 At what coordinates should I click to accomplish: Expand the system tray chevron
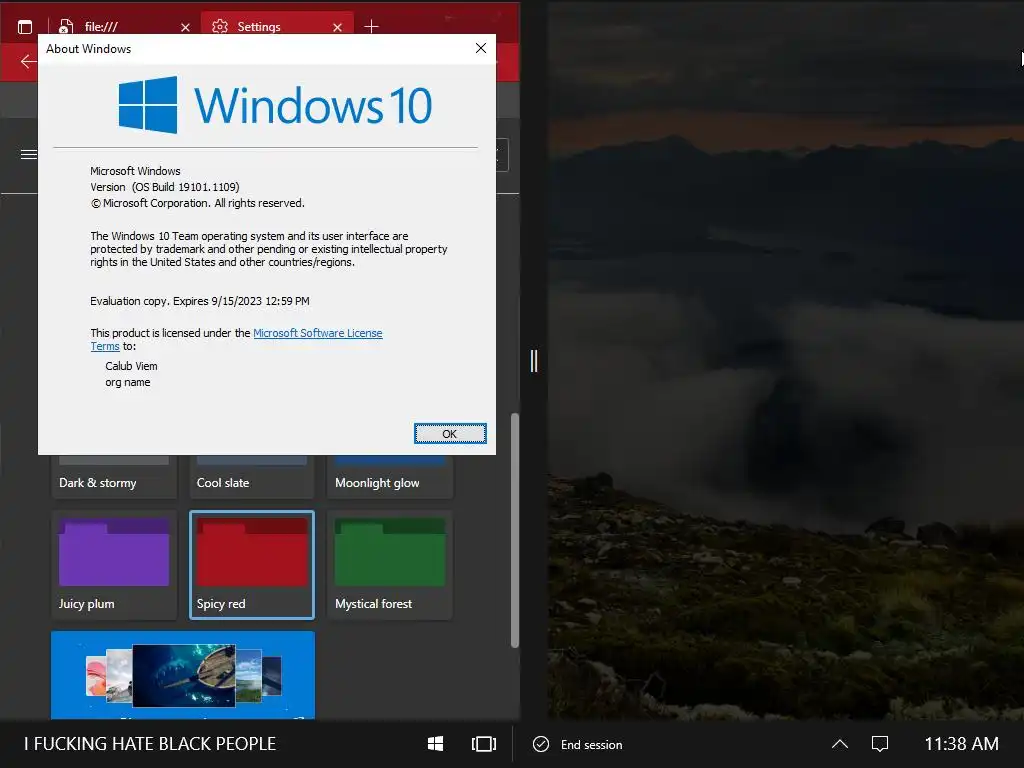click(x=840, y=744)
